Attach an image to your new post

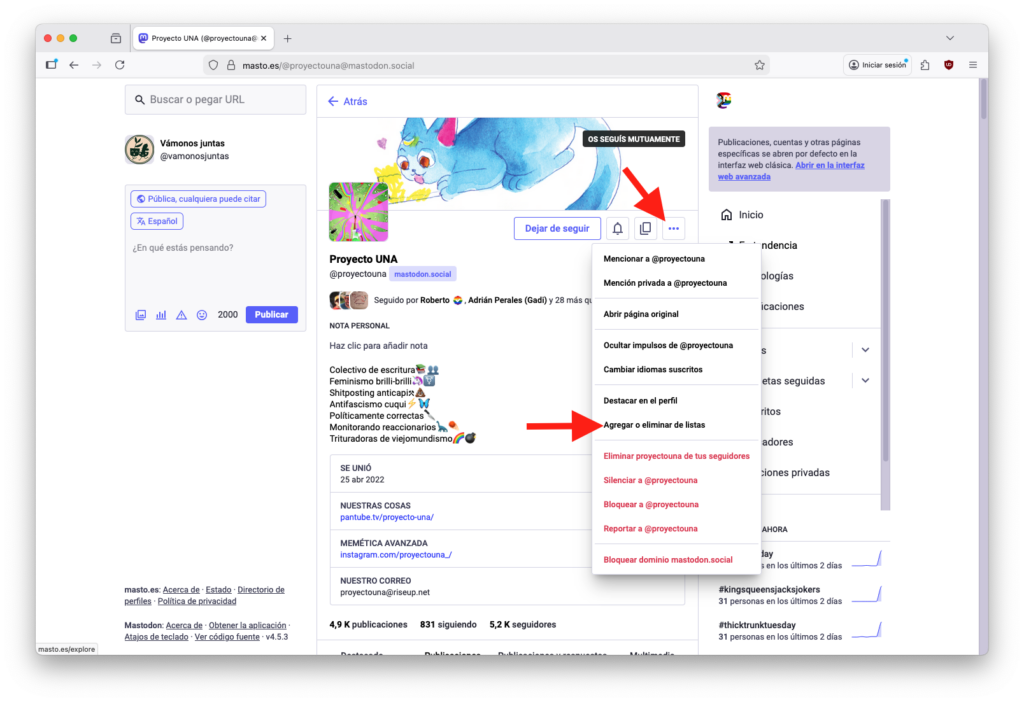tap(140, 315)
